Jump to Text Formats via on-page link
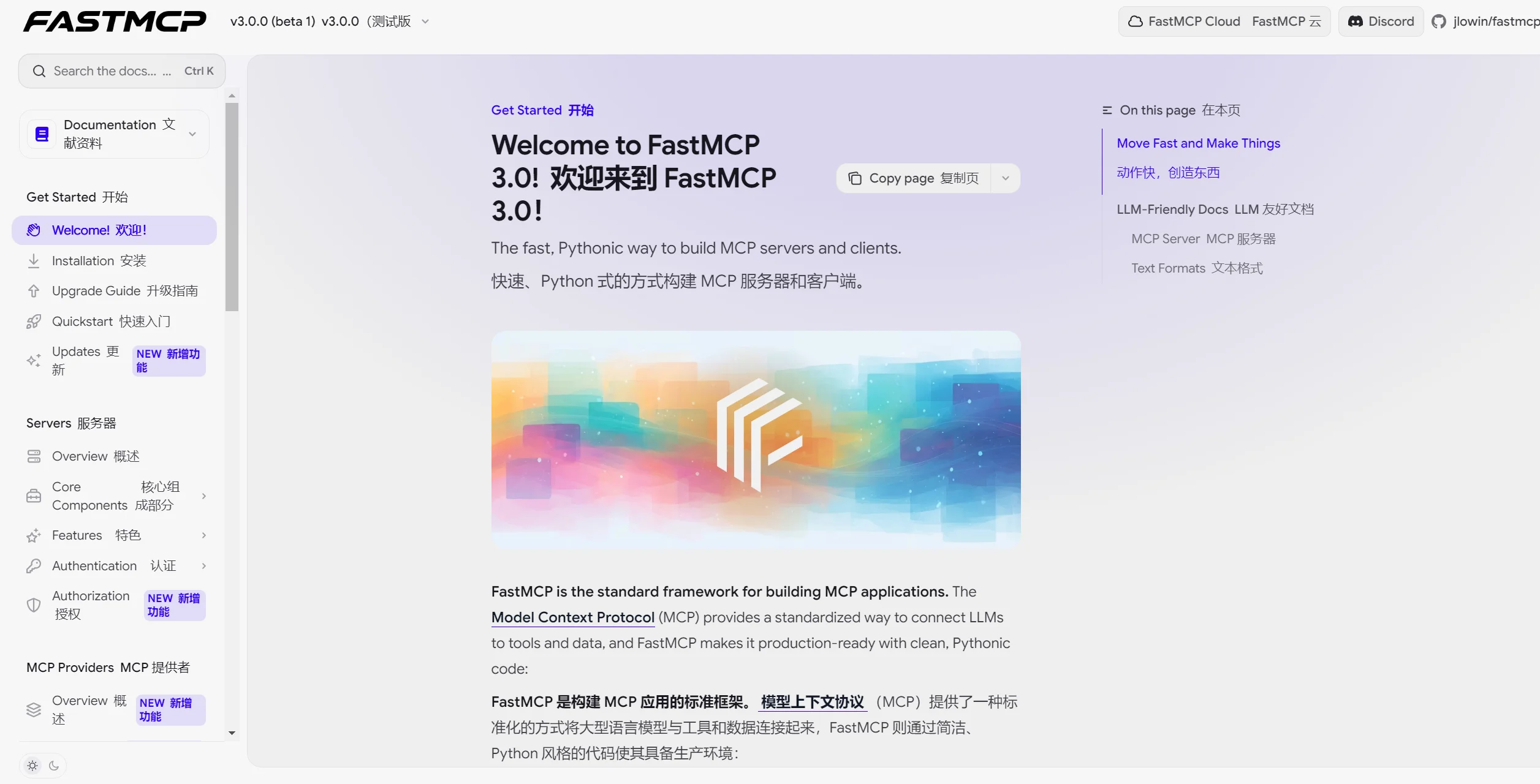 [1196, 268]
